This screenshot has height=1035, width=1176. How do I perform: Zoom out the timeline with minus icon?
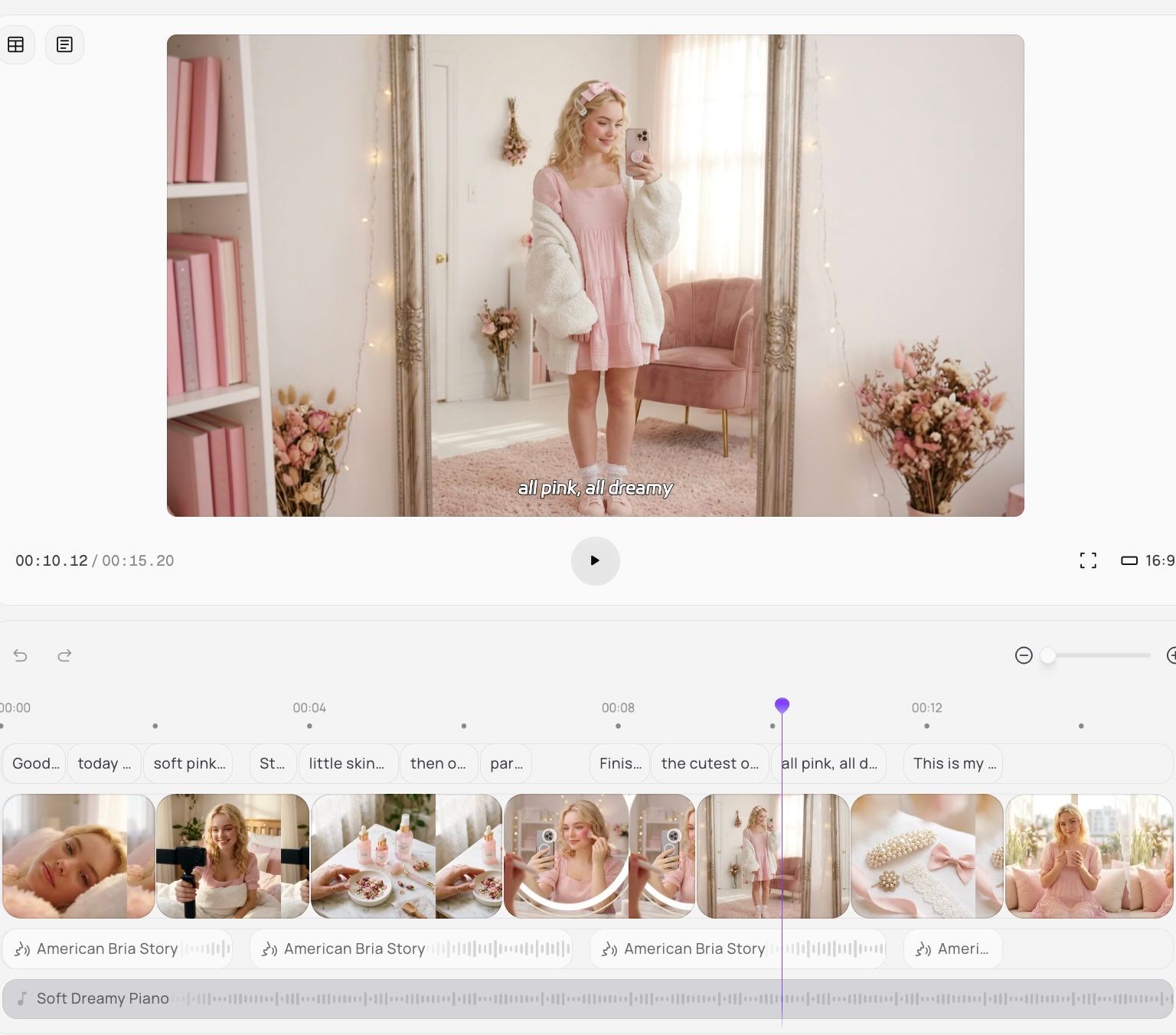click(1024, 655)
